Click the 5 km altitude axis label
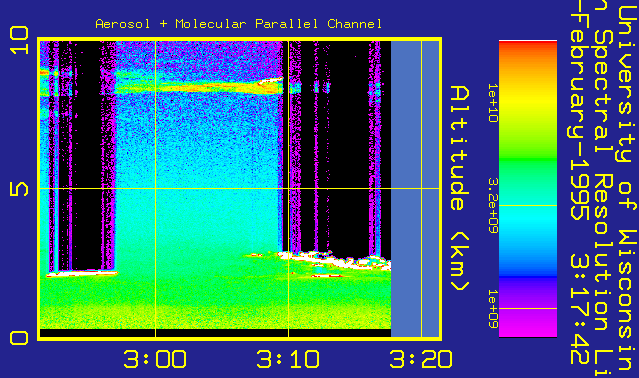This screenshot has height=378, width=639. tap(20, 189)
